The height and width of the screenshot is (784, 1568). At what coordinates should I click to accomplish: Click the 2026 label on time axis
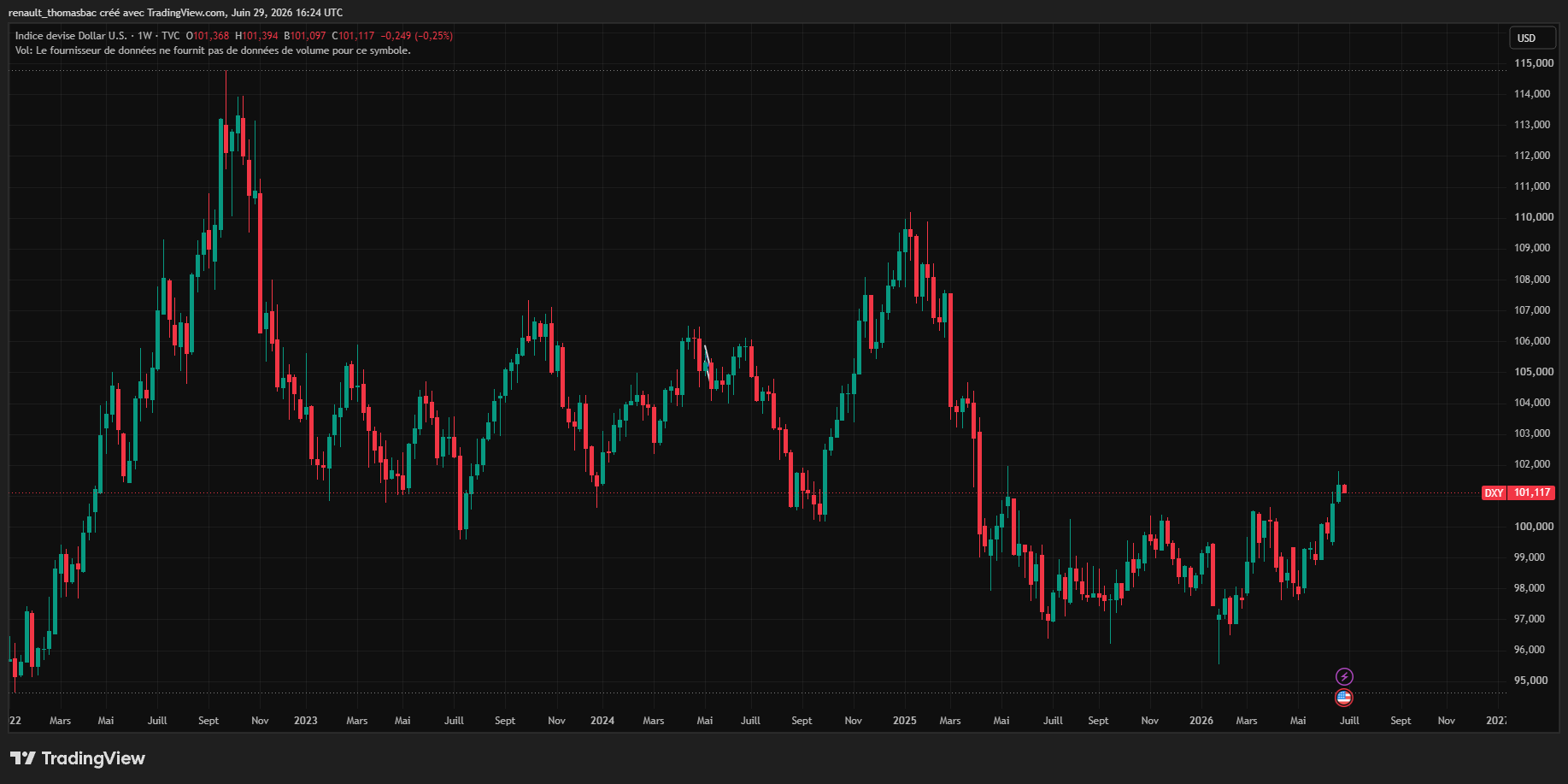click(1201, 721)
